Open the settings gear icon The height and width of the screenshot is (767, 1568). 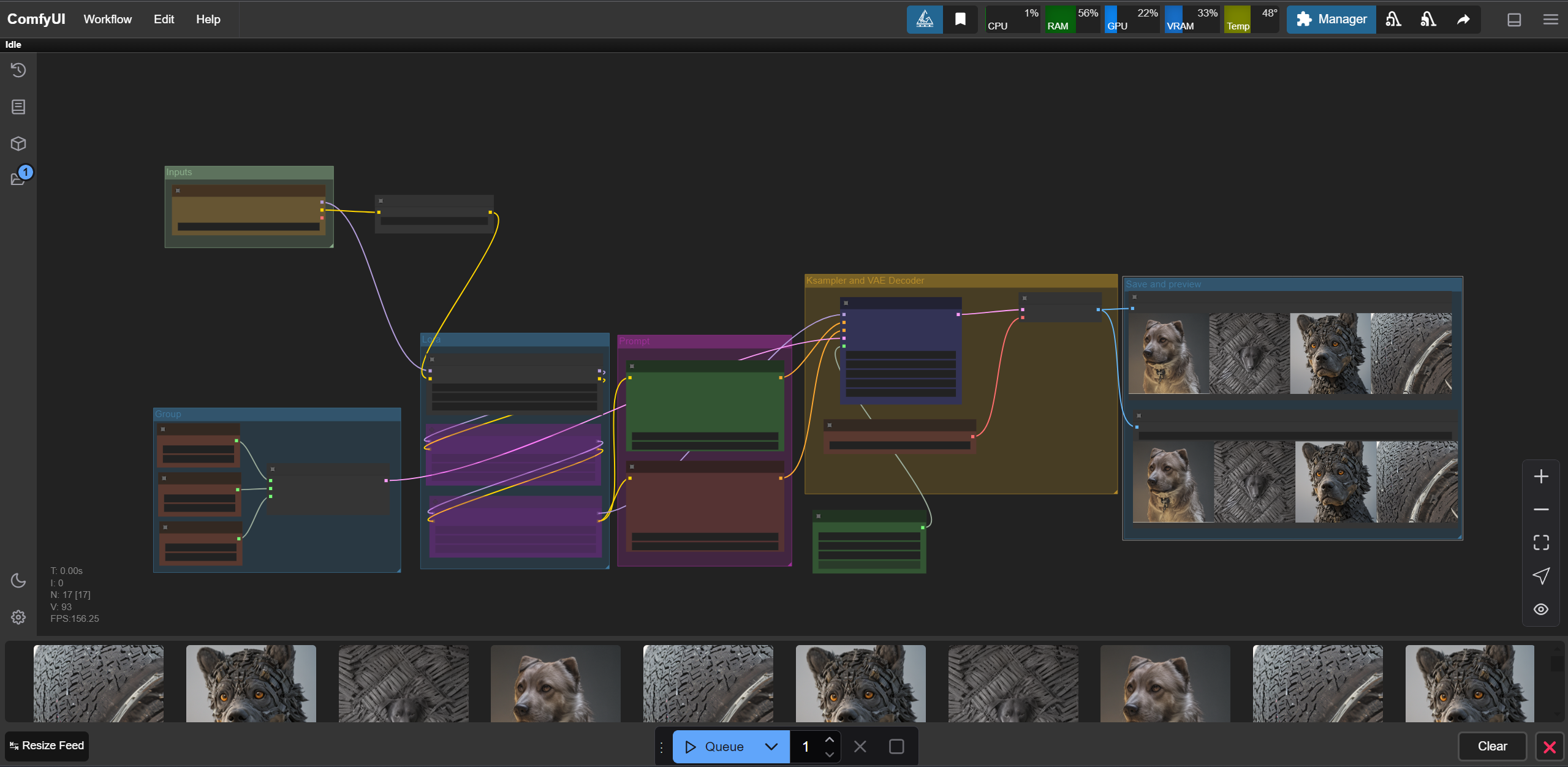[18, 617]
